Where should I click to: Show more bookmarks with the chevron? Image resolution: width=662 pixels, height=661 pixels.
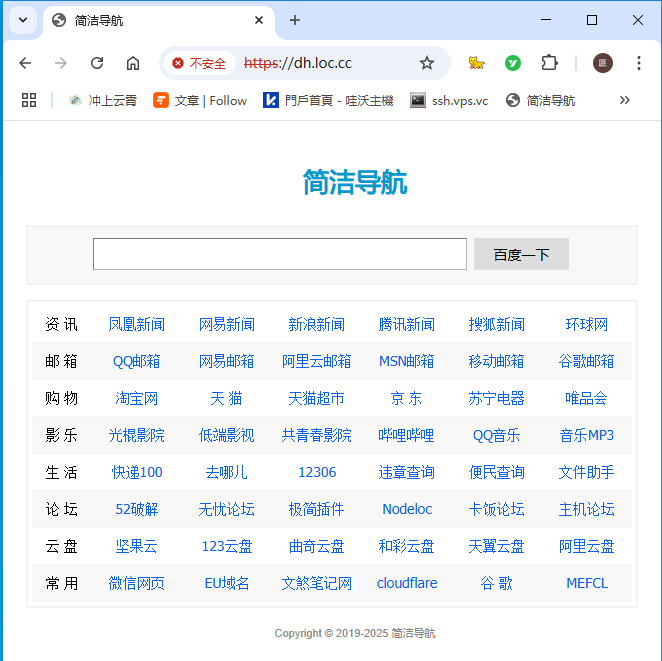624,100
